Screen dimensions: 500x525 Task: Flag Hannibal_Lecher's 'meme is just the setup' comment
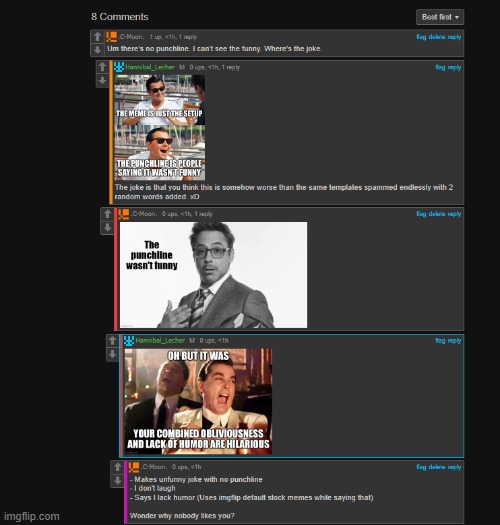pyautogui.click(x=440, y=67)
